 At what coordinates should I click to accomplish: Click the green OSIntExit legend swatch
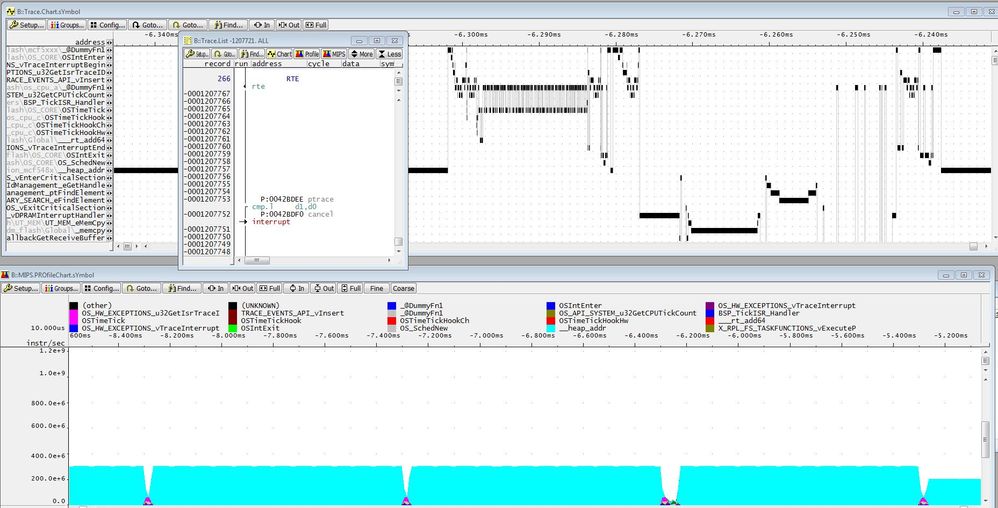tap(233, 328)
